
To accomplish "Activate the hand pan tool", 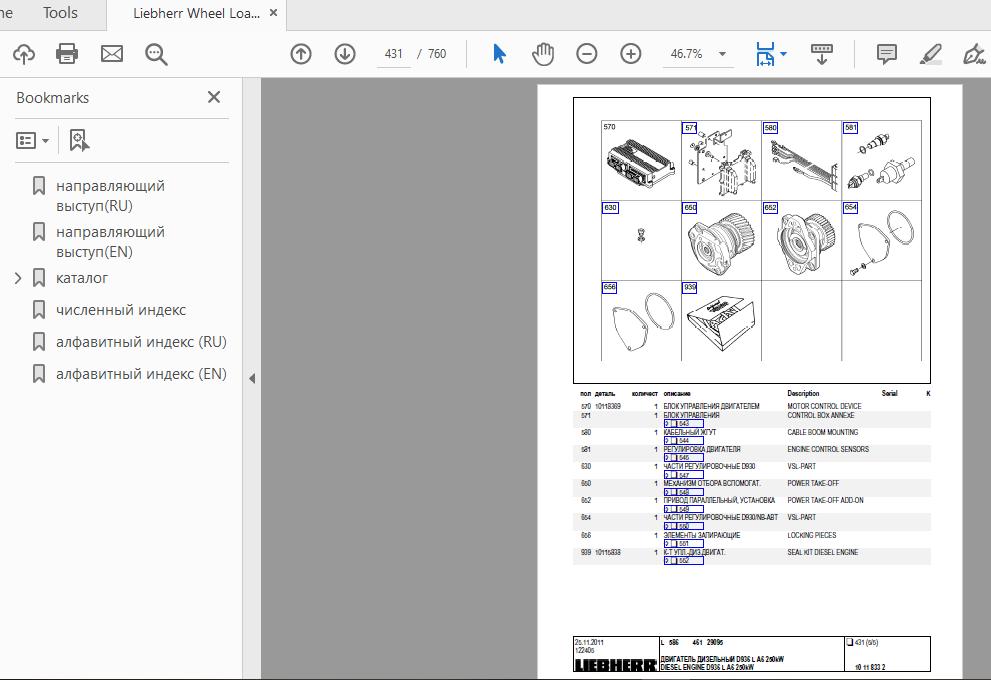I will 543,54.
